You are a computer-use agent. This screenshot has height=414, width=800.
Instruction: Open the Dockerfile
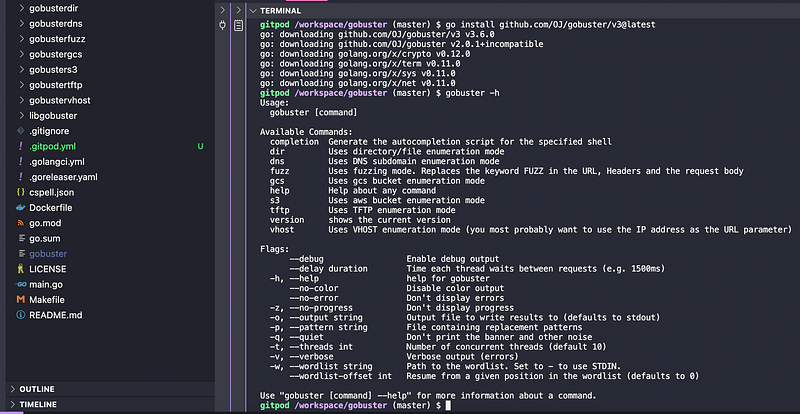[x=51, y=208]
